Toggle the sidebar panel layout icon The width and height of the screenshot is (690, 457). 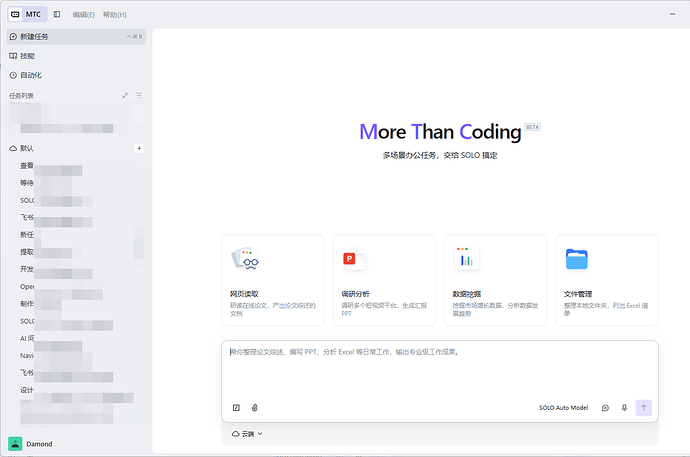click(57, 15)
